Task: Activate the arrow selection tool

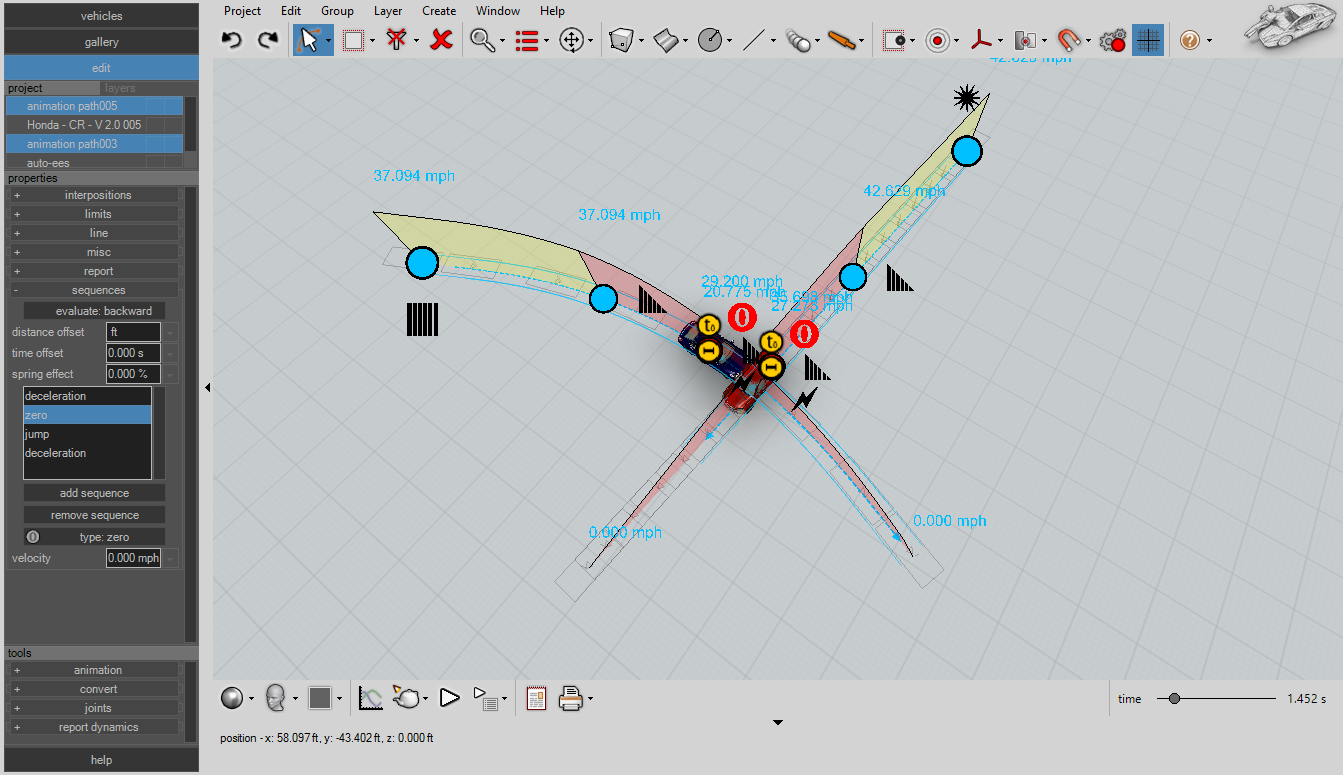Action: click(308, 40)
